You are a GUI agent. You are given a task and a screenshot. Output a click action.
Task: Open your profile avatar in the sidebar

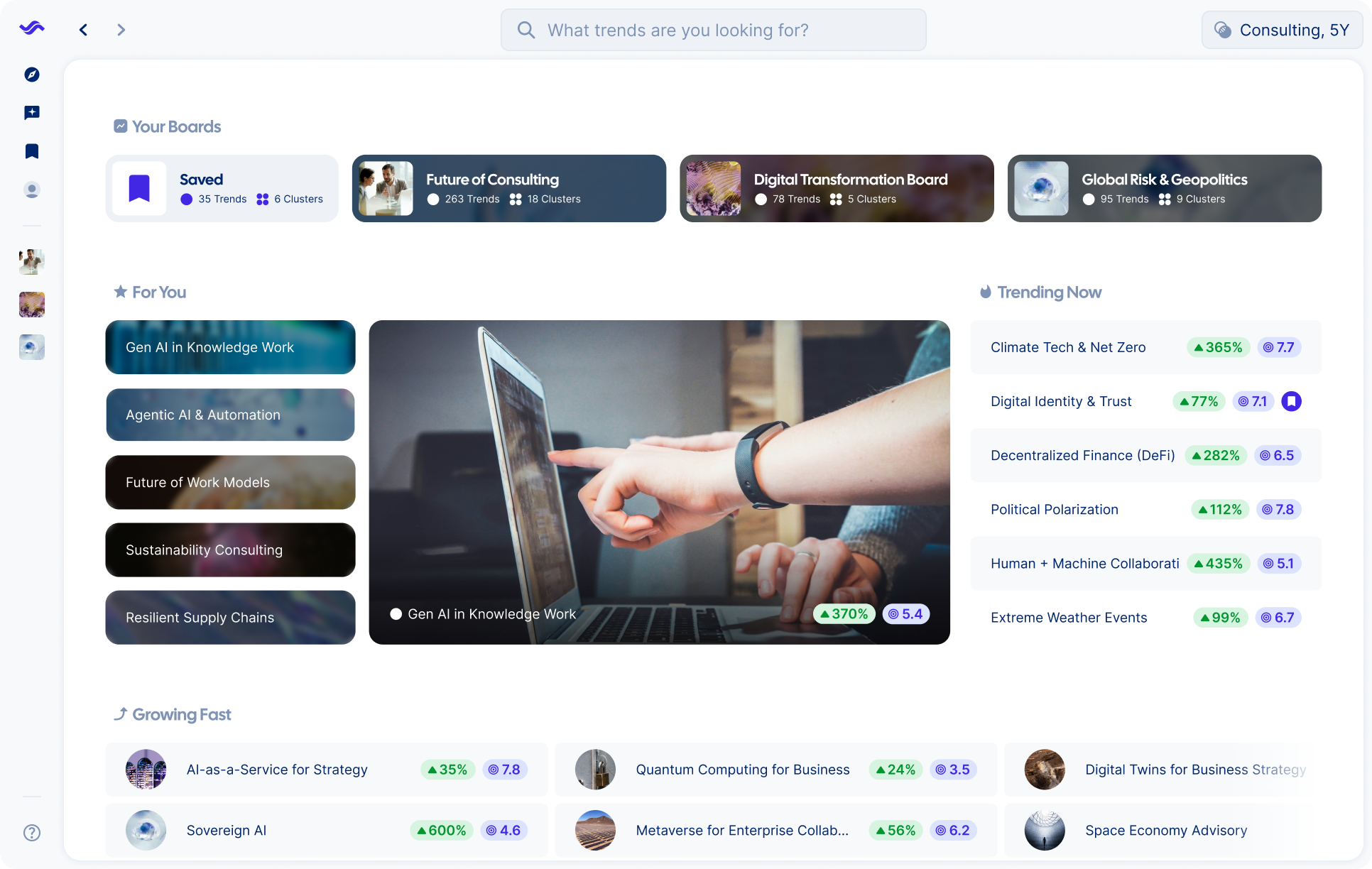click(x=31, y=190)
